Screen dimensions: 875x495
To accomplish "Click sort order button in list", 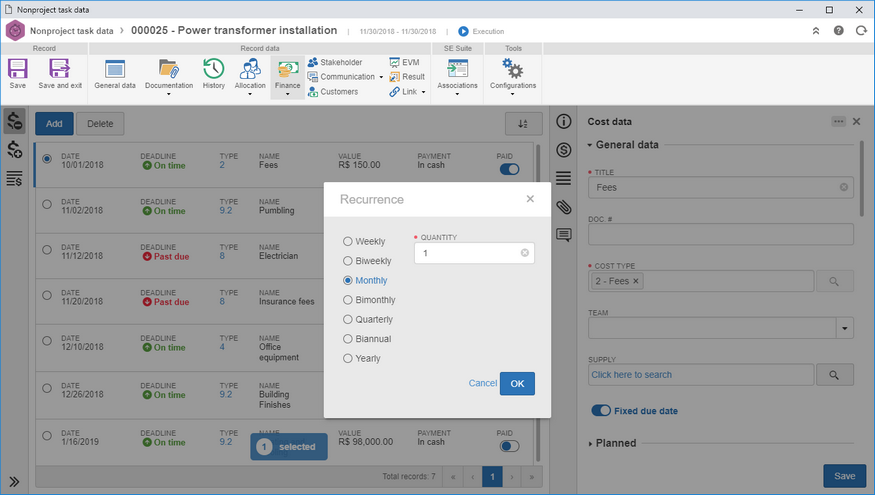I will click(523, 124).
